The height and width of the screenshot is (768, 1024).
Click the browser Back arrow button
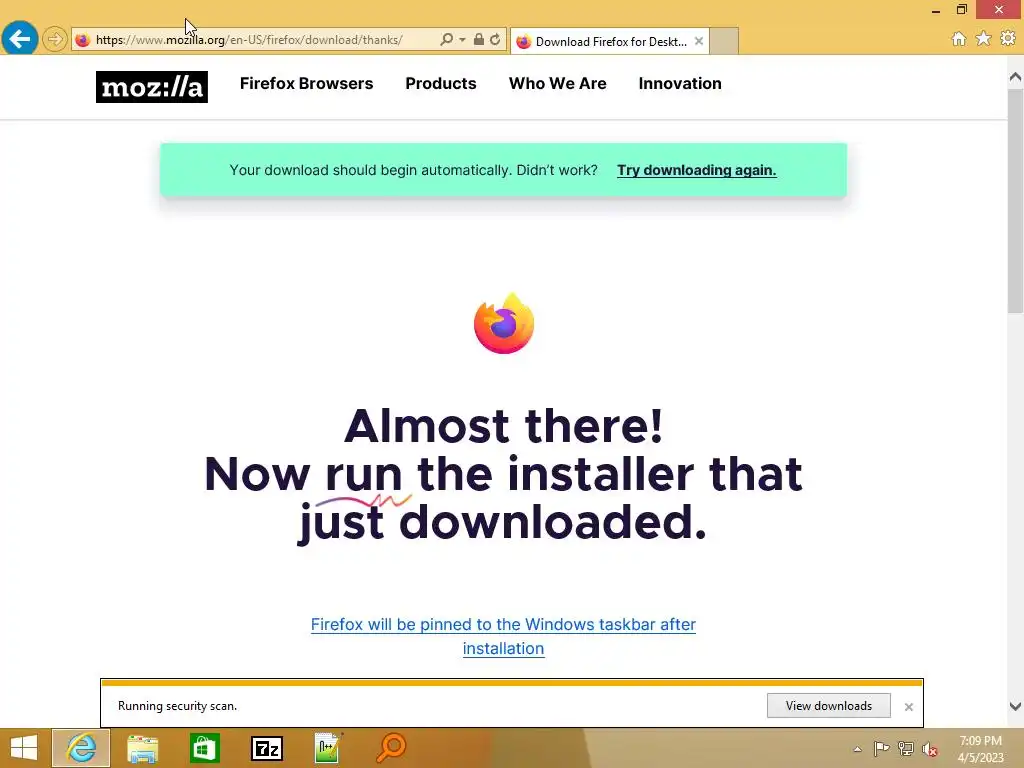tap(20, 39)
